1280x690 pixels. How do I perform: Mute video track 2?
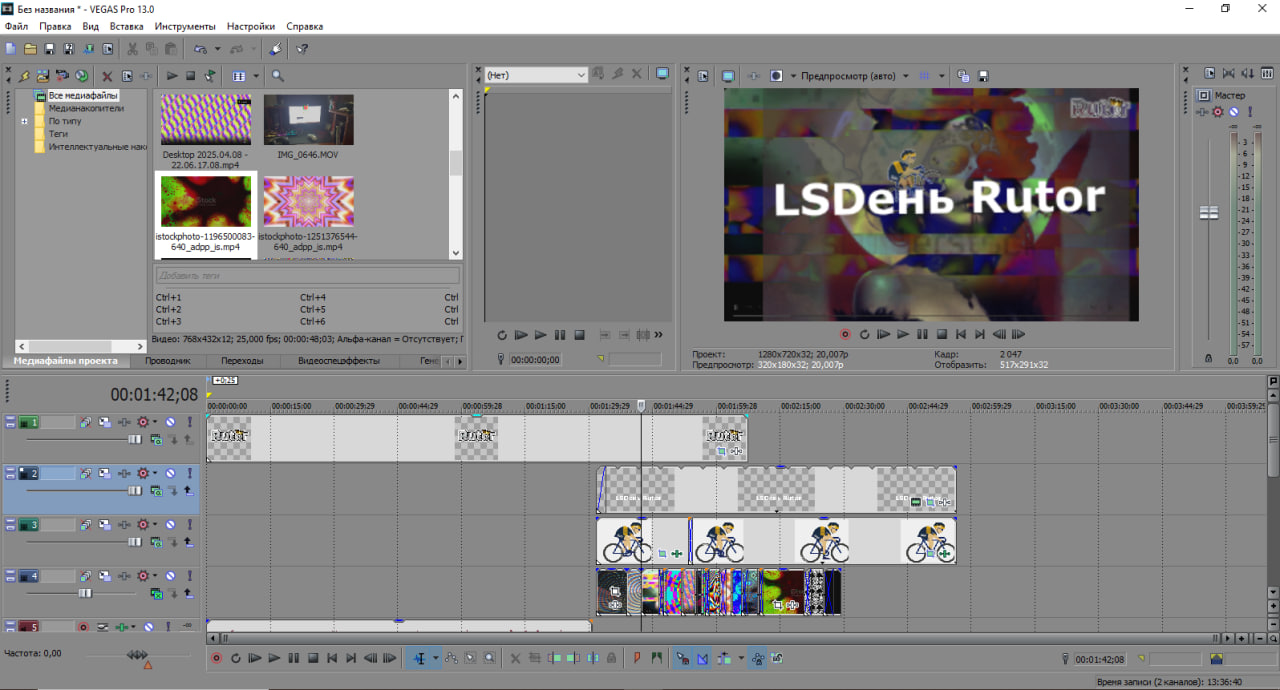click(x=171, y=473)
